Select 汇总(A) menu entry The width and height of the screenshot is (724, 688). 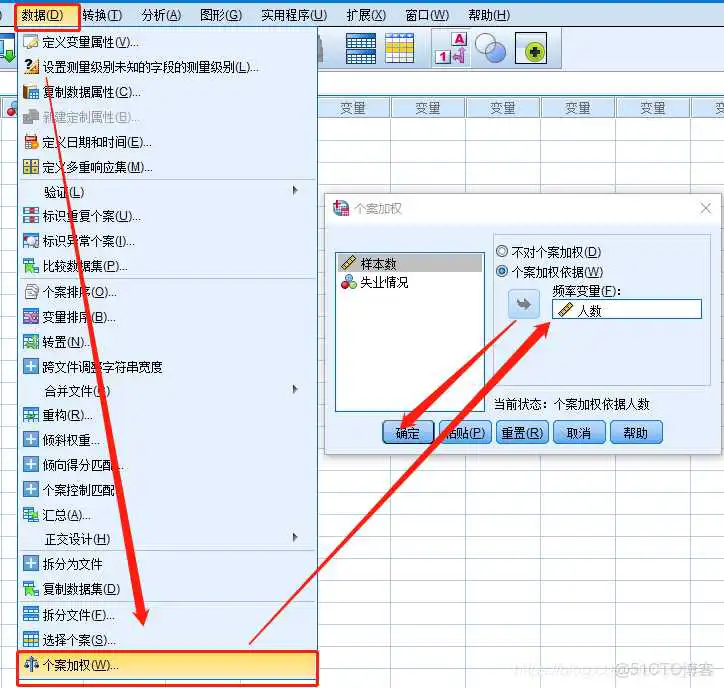click(x=168, y=515)
